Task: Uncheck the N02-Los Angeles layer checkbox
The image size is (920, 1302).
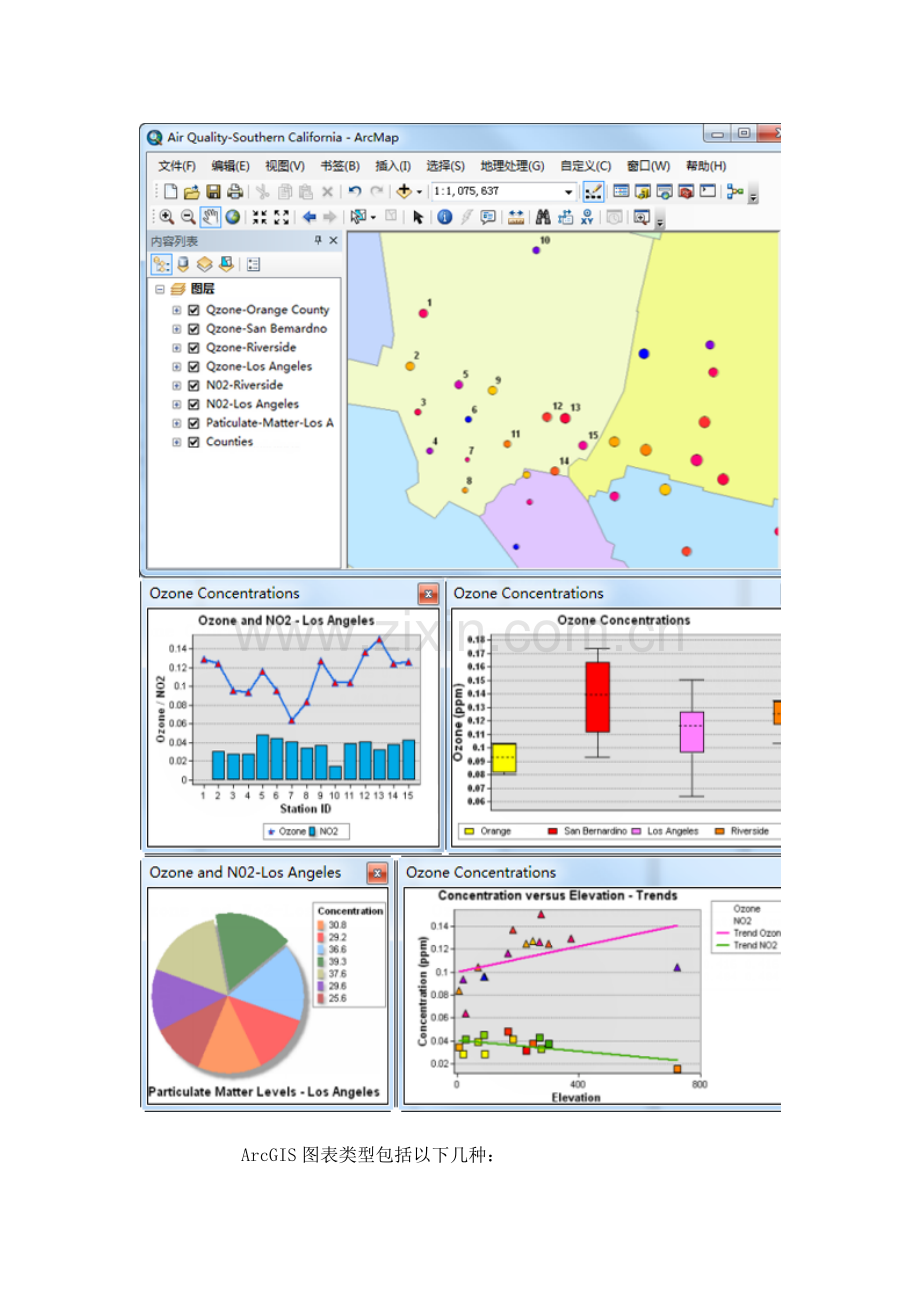Action: [x=194, y=404]
